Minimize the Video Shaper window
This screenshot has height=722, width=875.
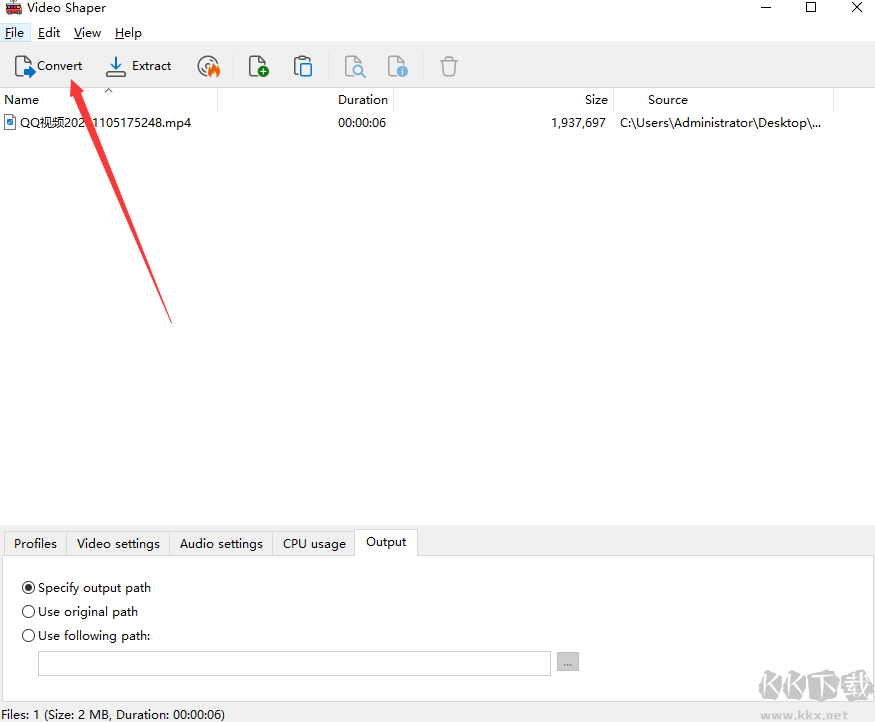(766, 7)
